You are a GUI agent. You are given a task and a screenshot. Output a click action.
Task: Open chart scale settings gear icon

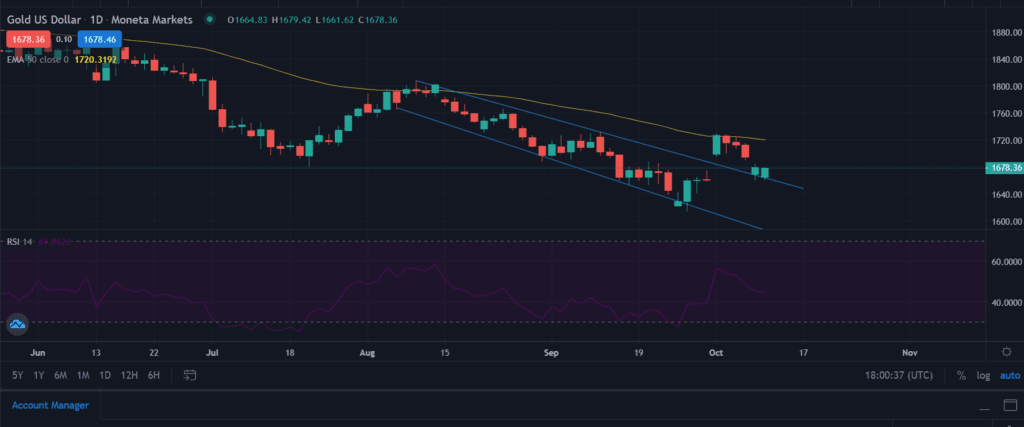1007,352
